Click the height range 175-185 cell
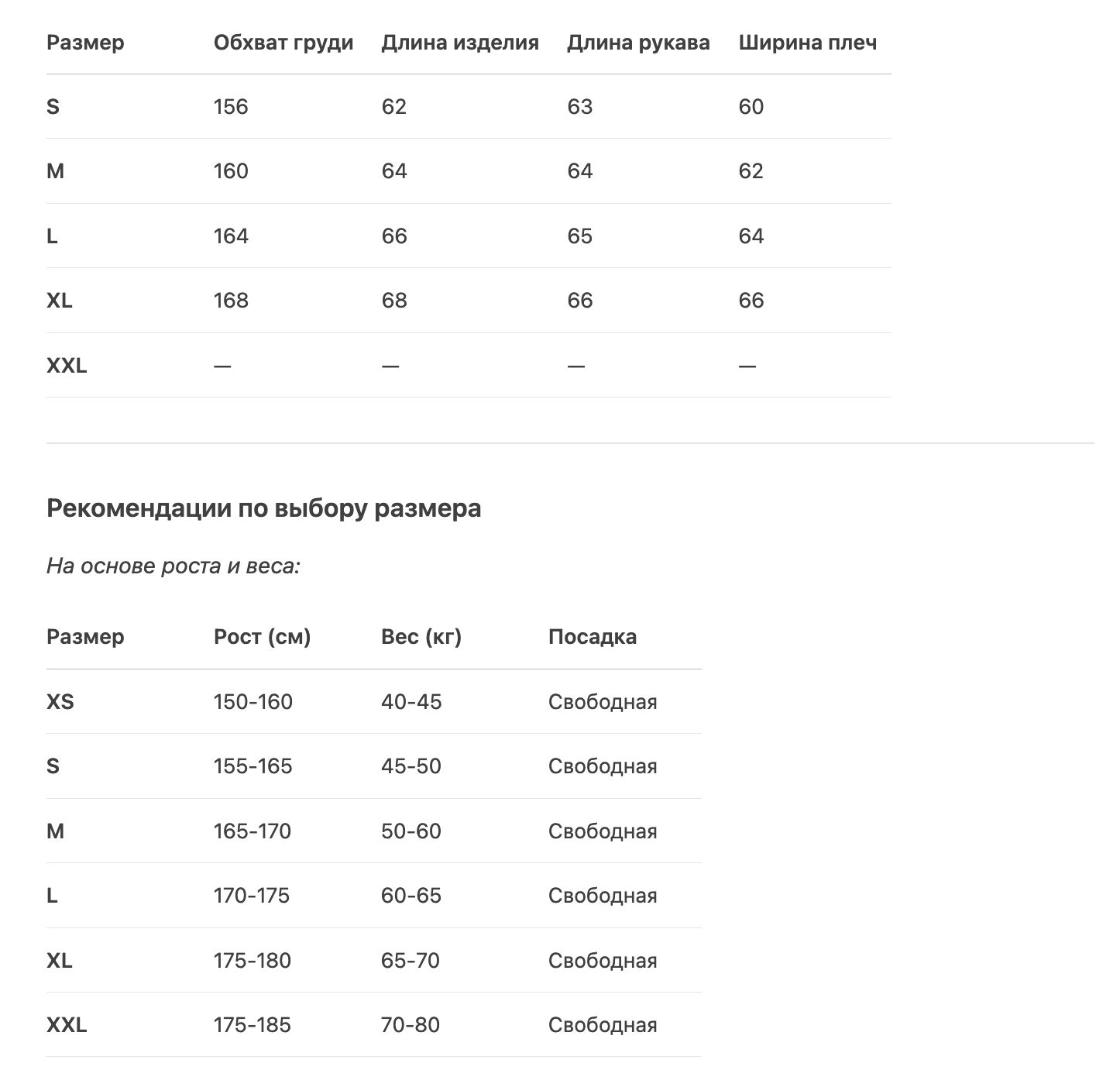 [x=252, y=1025]
